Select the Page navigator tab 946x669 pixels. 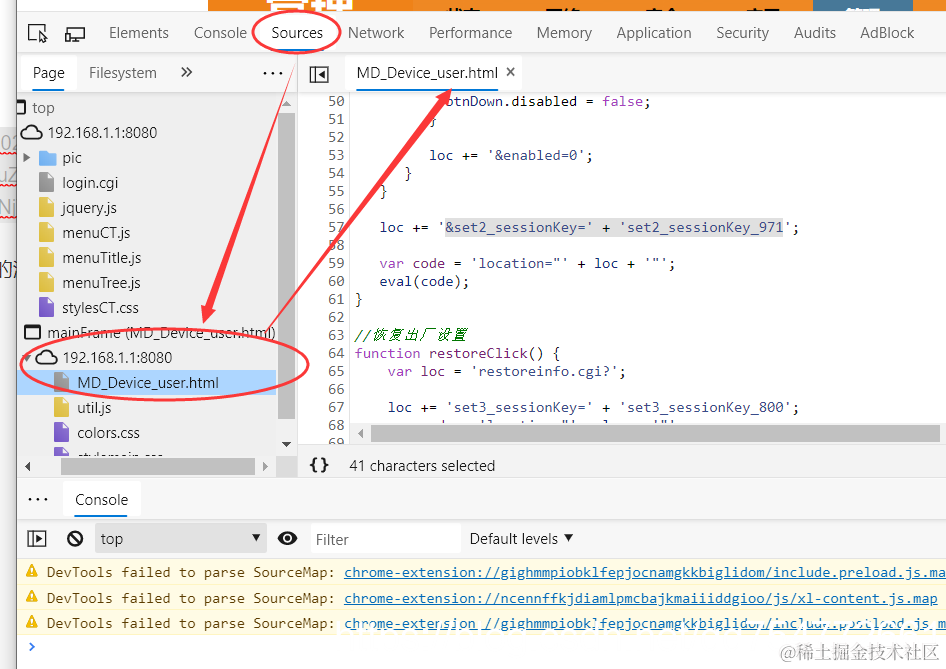point(48,73)
